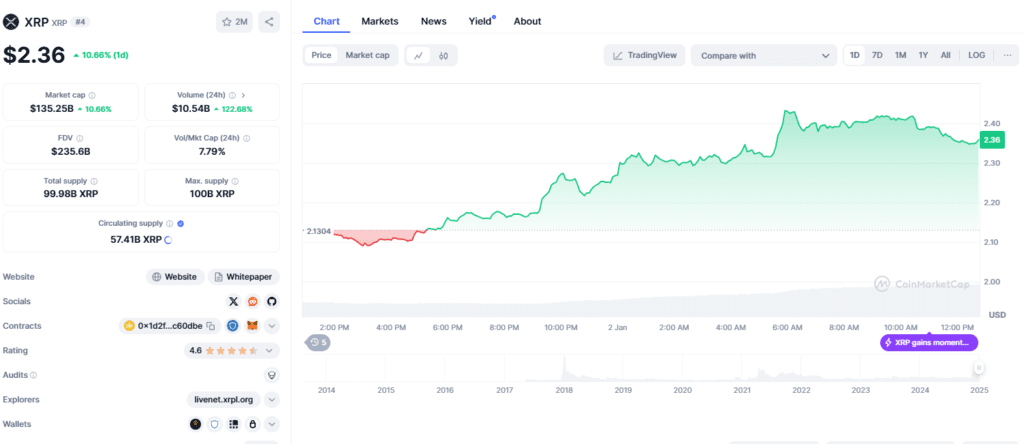1024x444 pixels.
Task: Open the XRP Whitepaper link
Action: pyautogui.click(x=244, y=277)
